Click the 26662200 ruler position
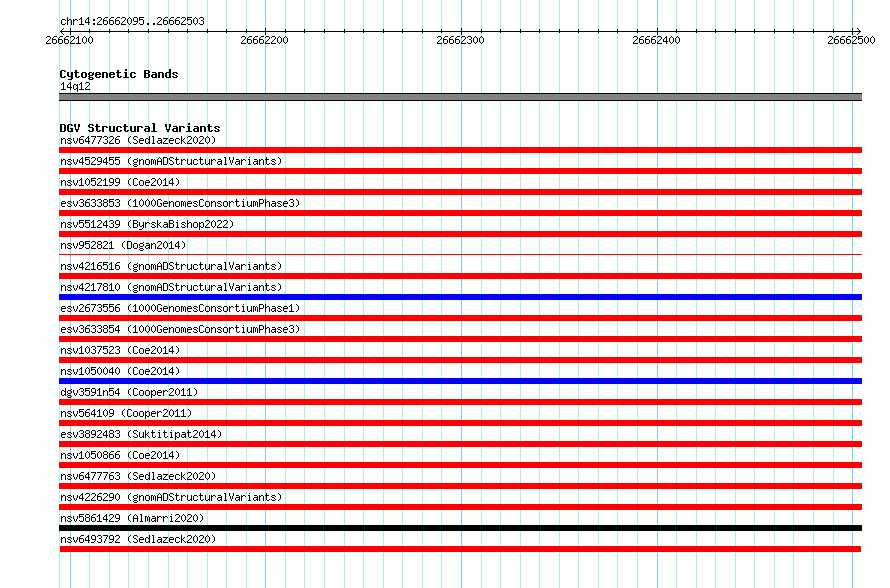The image size is (890, 588). point(265,40)
